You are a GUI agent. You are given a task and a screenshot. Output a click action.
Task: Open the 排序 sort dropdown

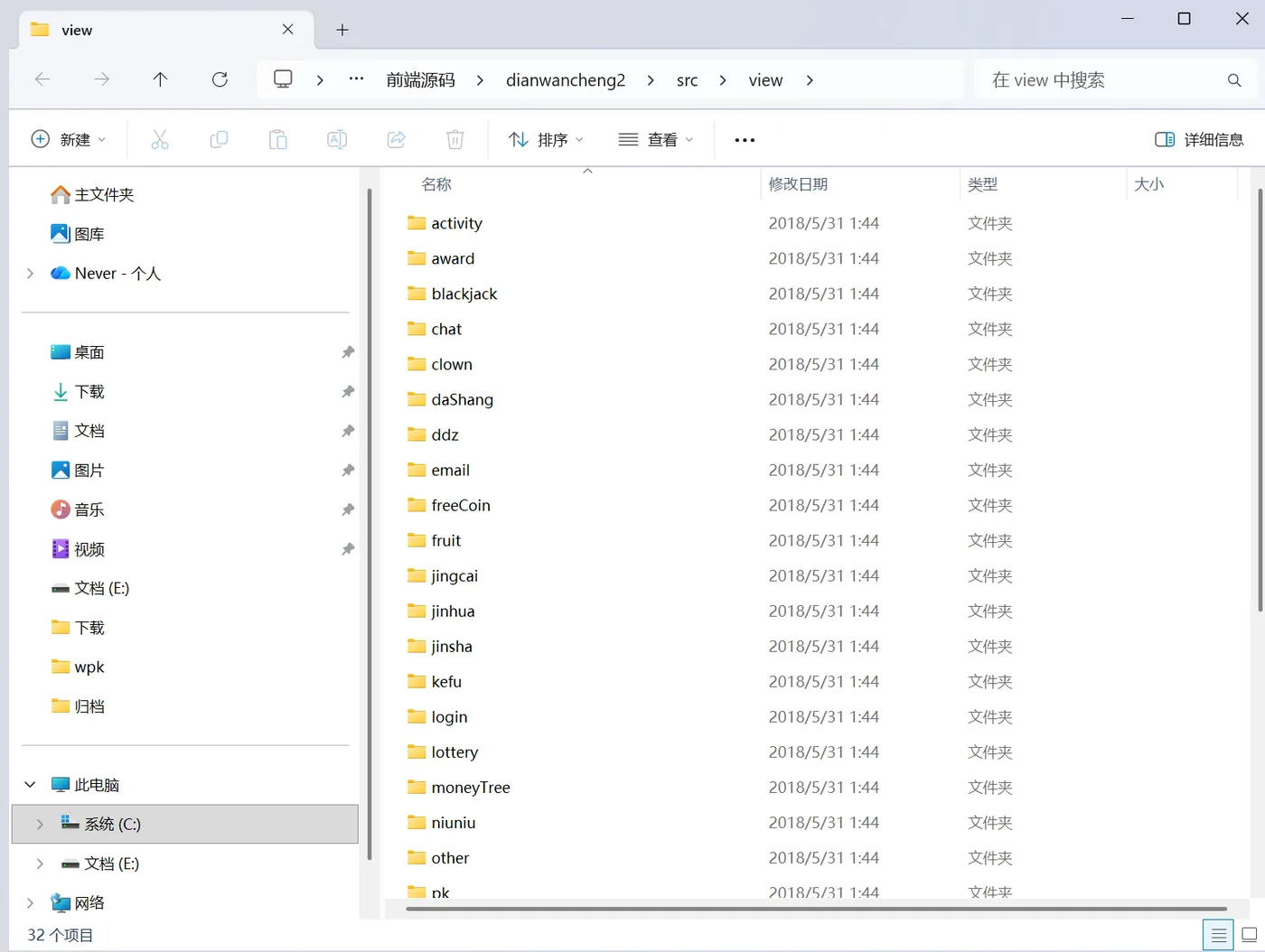(x=546, y=140)
